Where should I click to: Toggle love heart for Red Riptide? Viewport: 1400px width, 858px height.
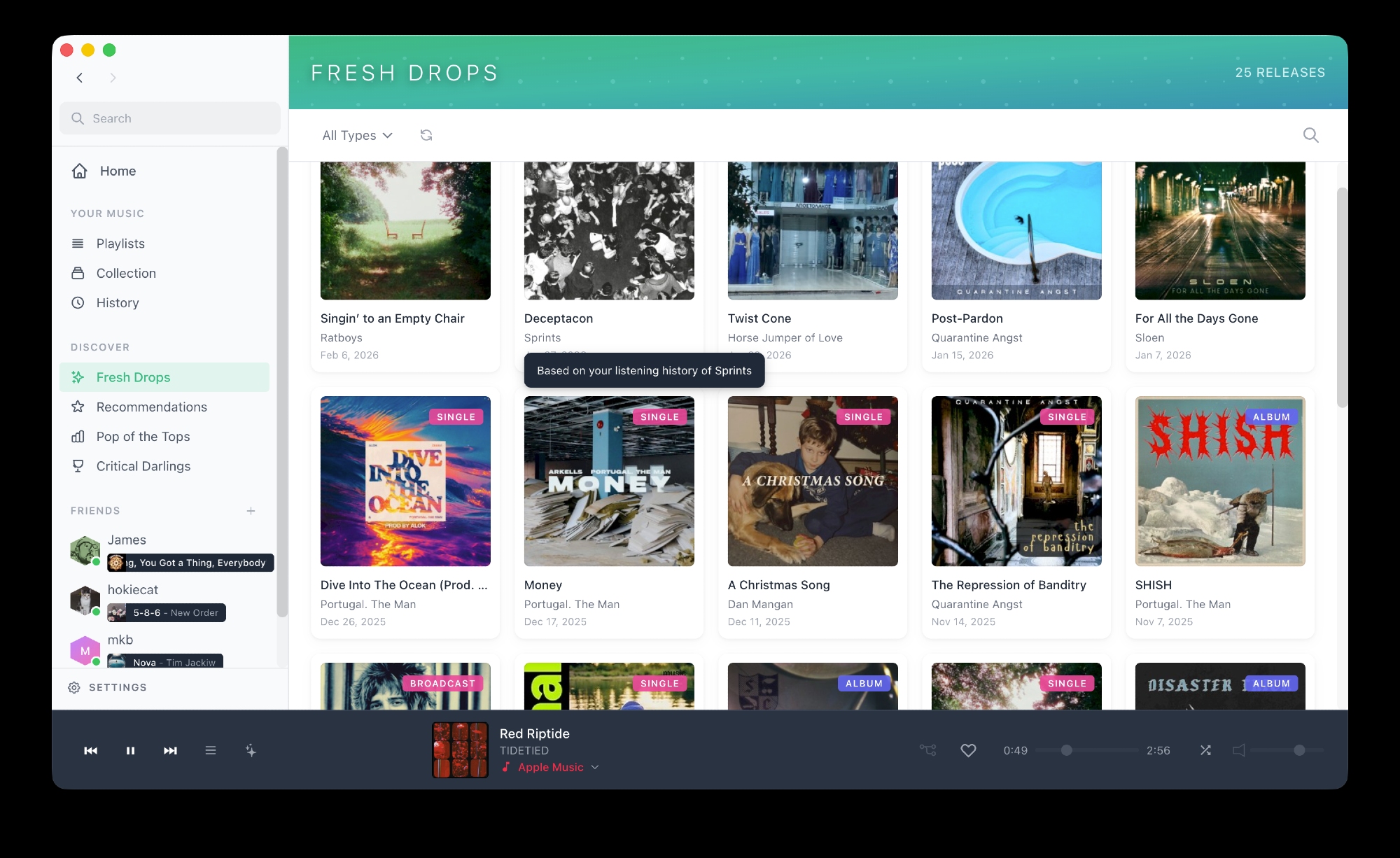point(968,750)
